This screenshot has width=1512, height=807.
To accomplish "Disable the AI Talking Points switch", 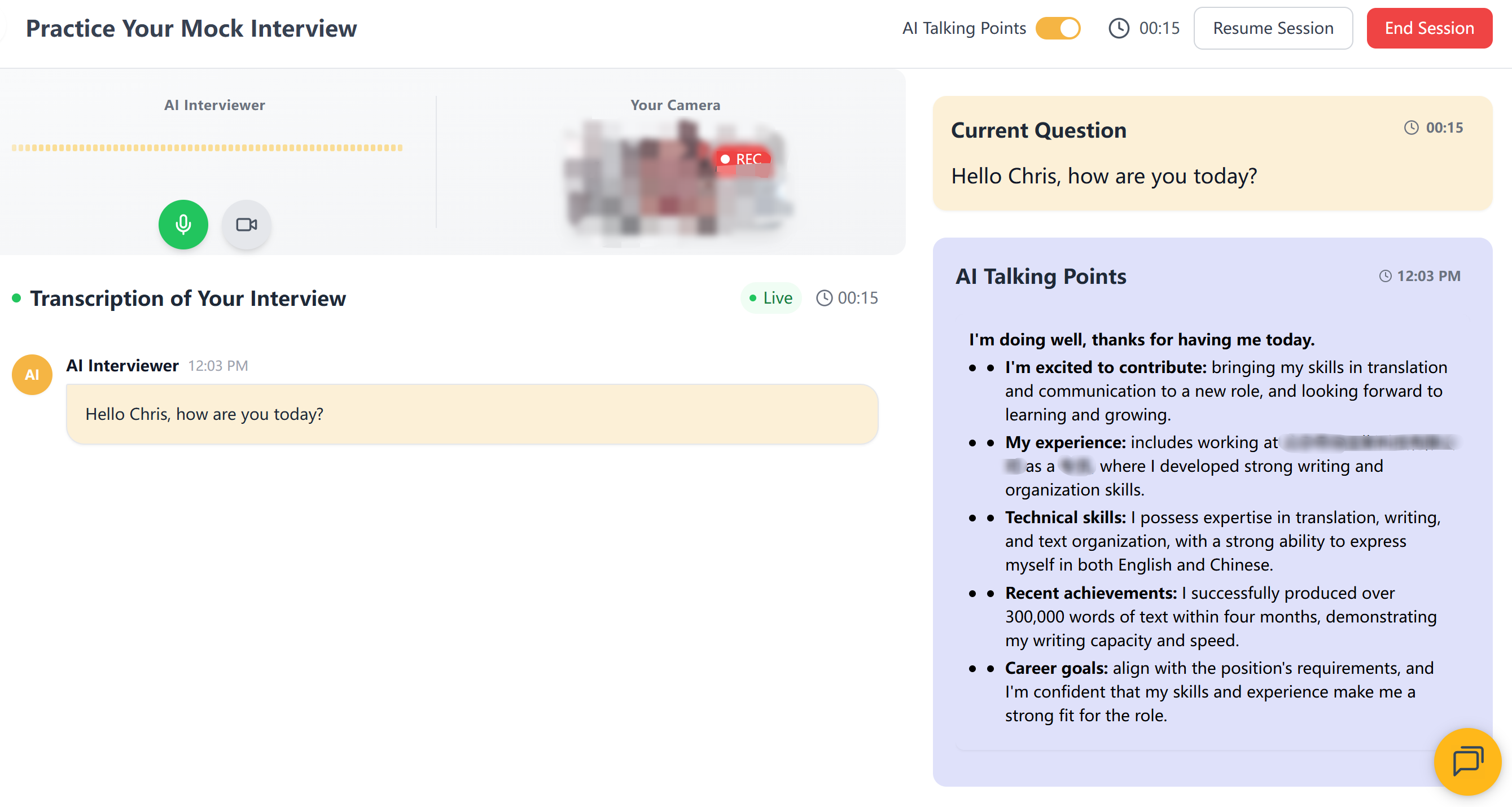I will (x=1058, y=28).
